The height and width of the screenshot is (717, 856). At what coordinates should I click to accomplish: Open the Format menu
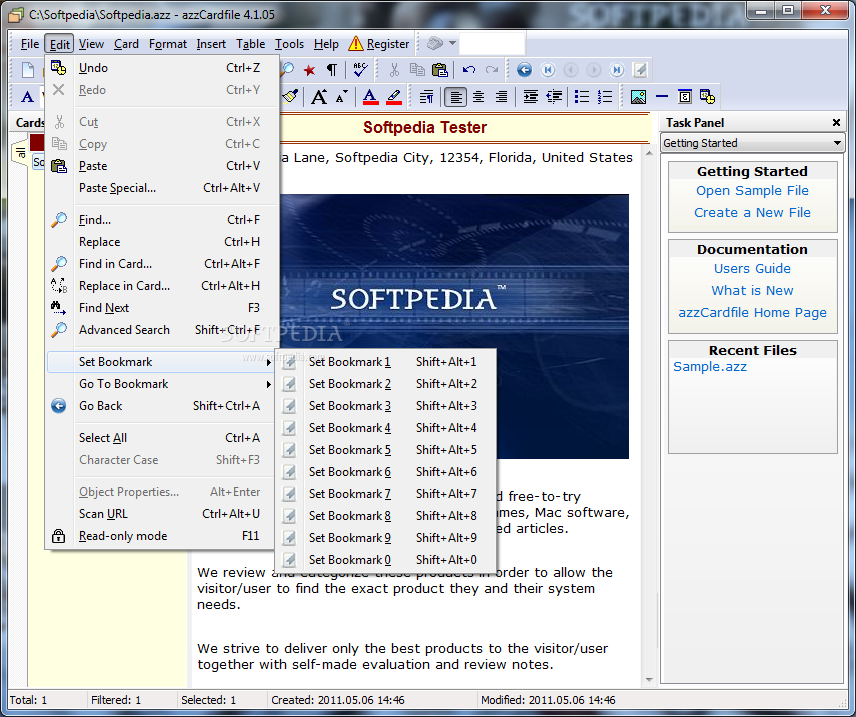coord(168,44)
